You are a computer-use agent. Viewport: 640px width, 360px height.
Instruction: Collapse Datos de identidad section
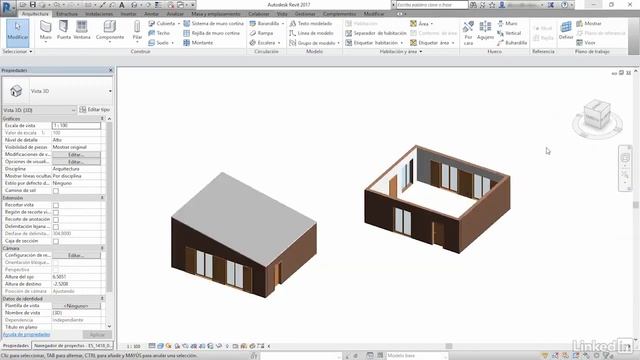pos(102,299)
